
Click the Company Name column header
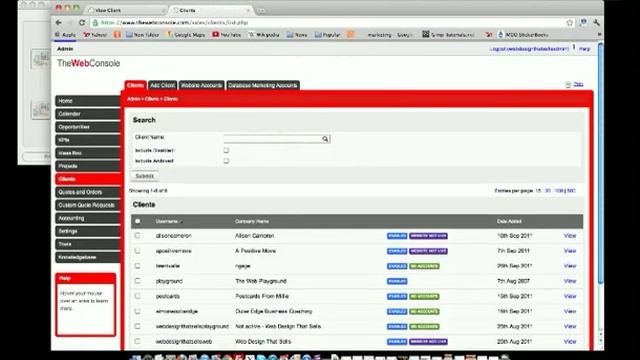tap(252, 221)
